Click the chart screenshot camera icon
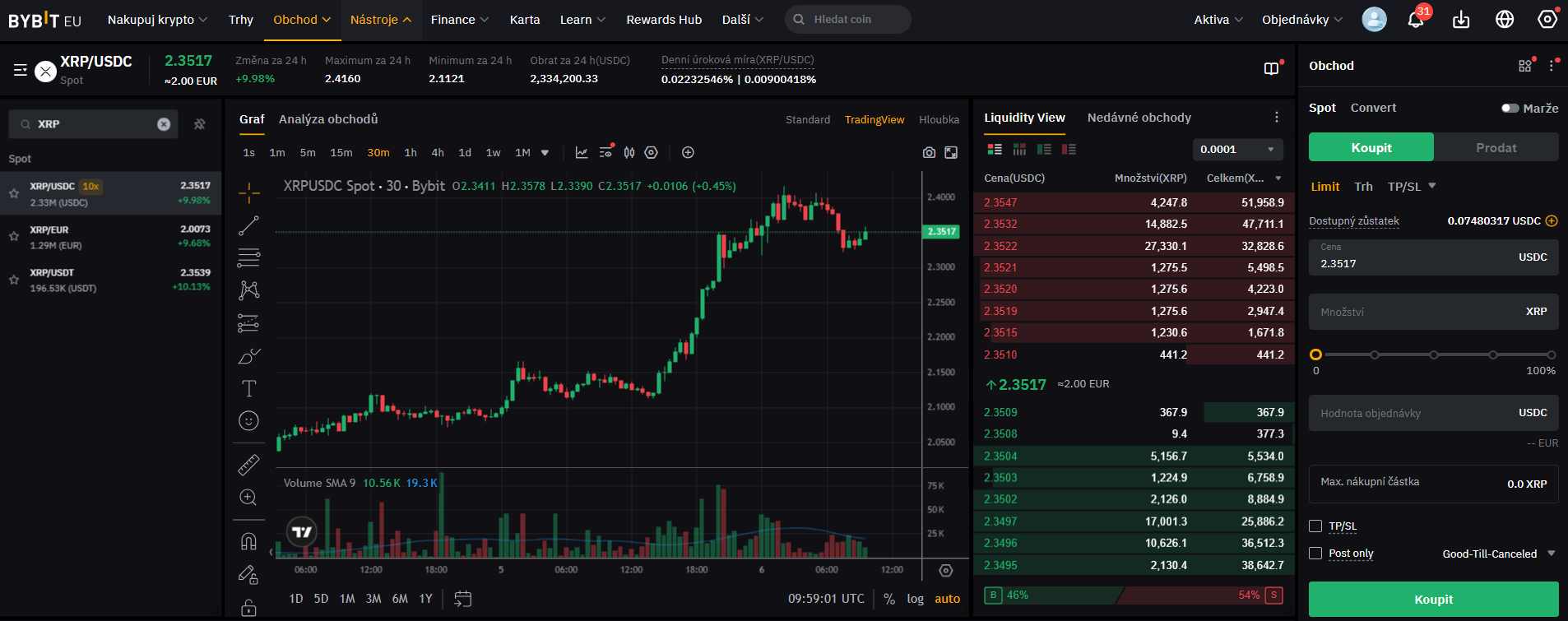Screen dimensions: 1568x621 [929, 153]
